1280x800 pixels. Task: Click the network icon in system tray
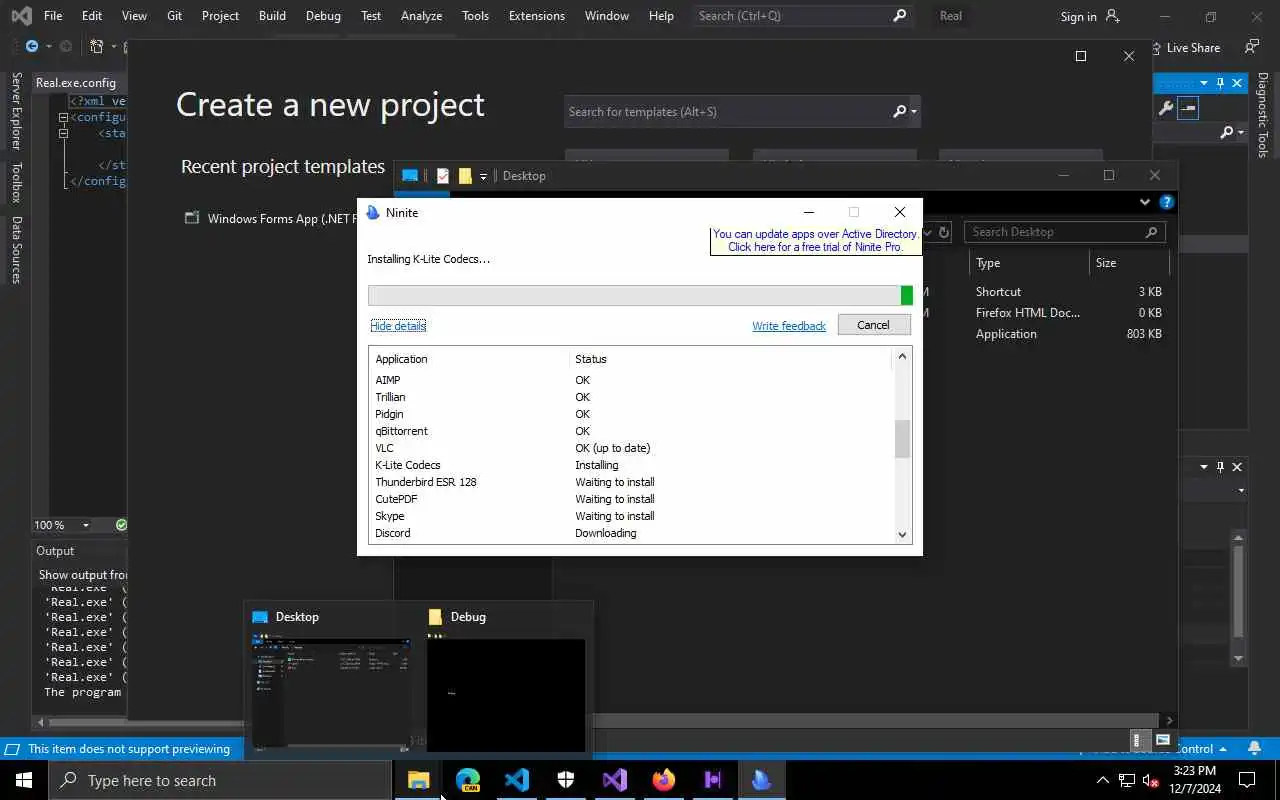pyautogui.click(x=1127, y=780)
